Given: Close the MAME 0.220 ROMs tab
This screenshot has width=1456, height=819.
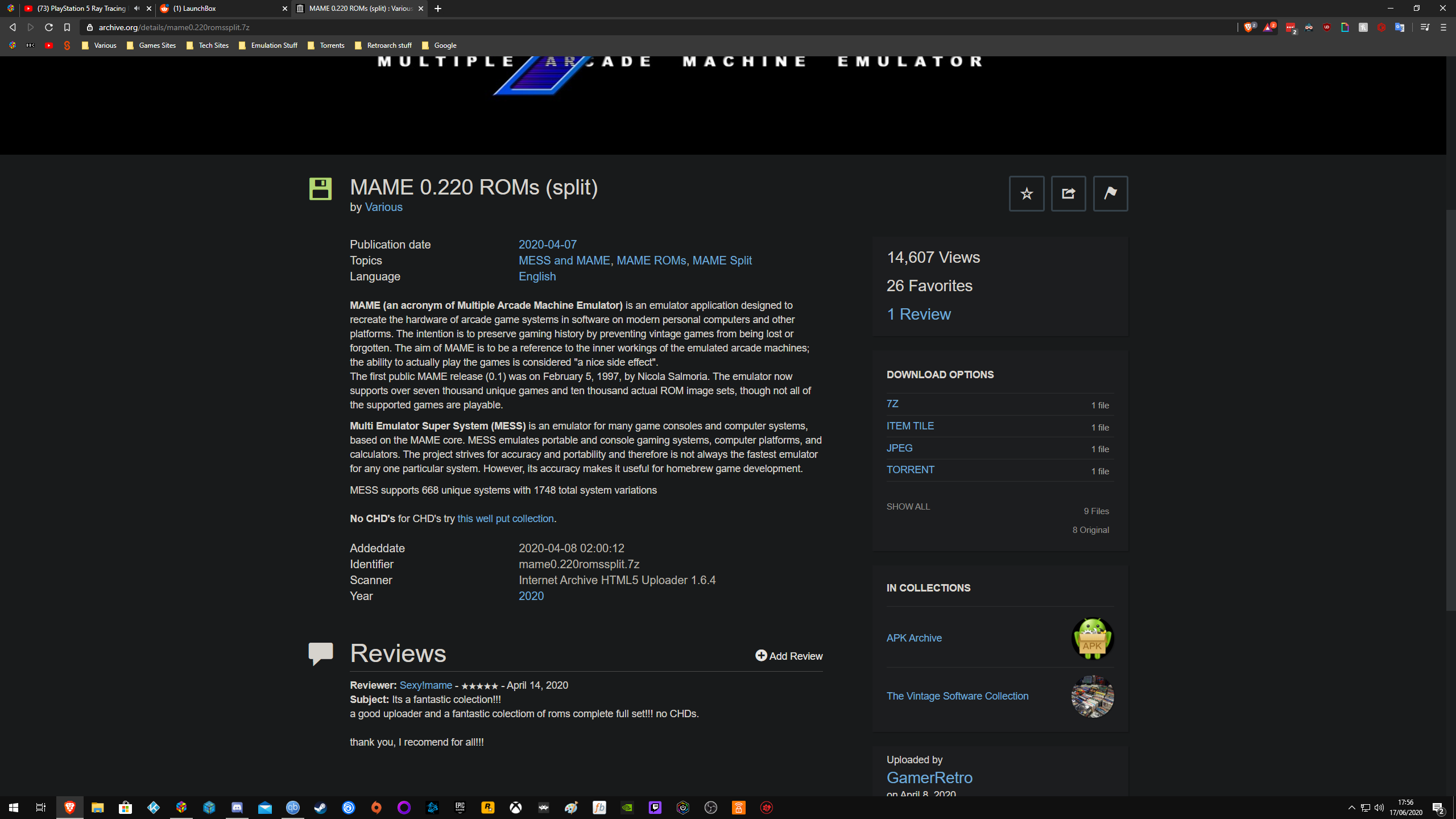Looking at the screenshot, I should click(421, 9).
